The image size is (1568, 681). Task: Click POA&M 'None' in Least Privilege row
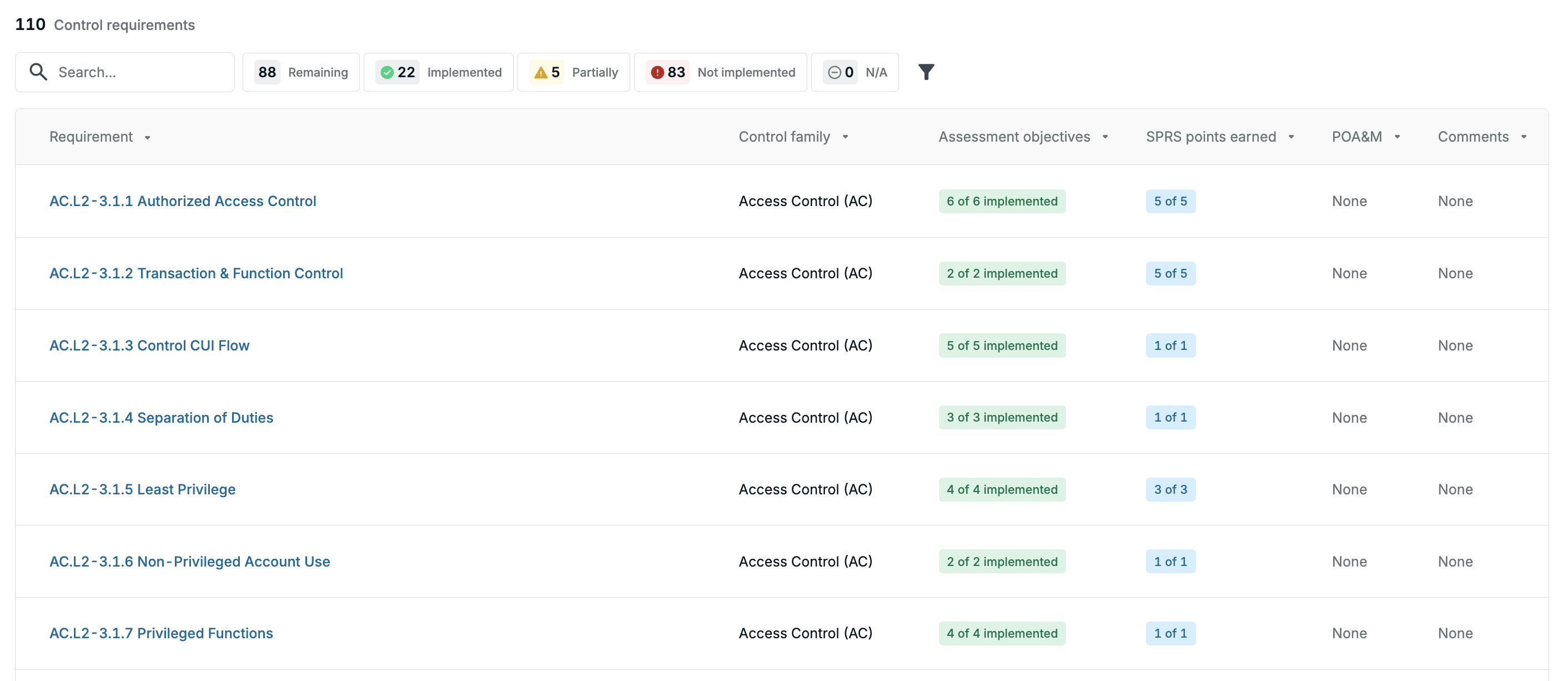1349,489
